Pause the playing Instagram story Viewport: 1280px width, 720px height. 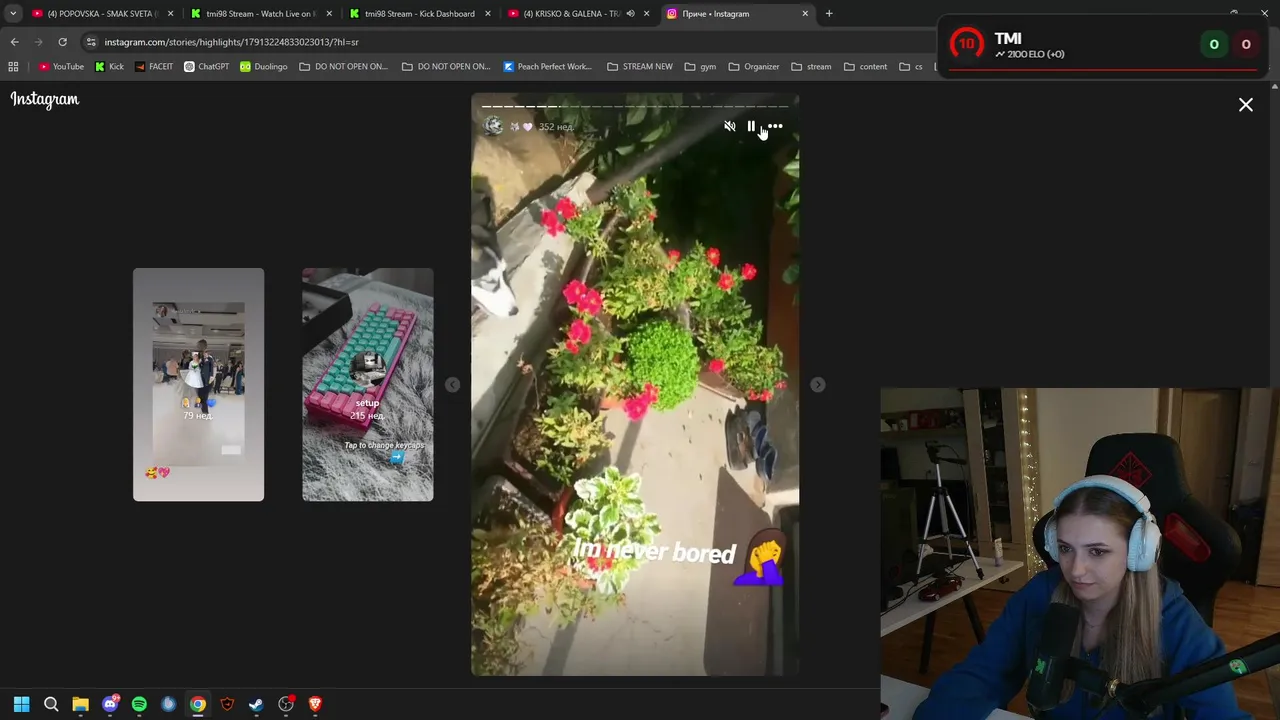coord(751,126)
